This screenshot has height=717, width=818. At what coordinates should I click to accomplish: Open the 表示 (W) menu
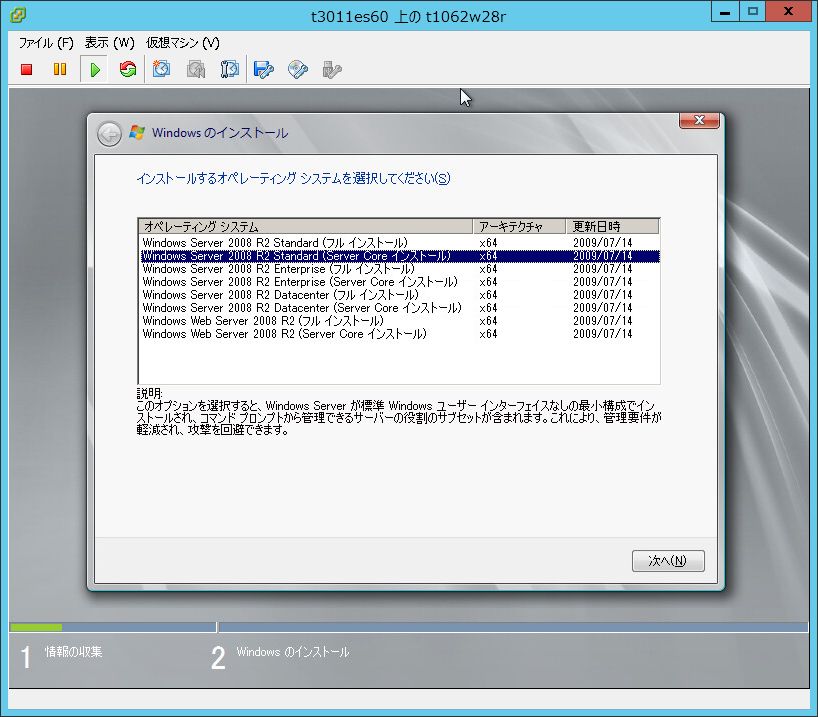pyautogui.click(x=110, y=43)
